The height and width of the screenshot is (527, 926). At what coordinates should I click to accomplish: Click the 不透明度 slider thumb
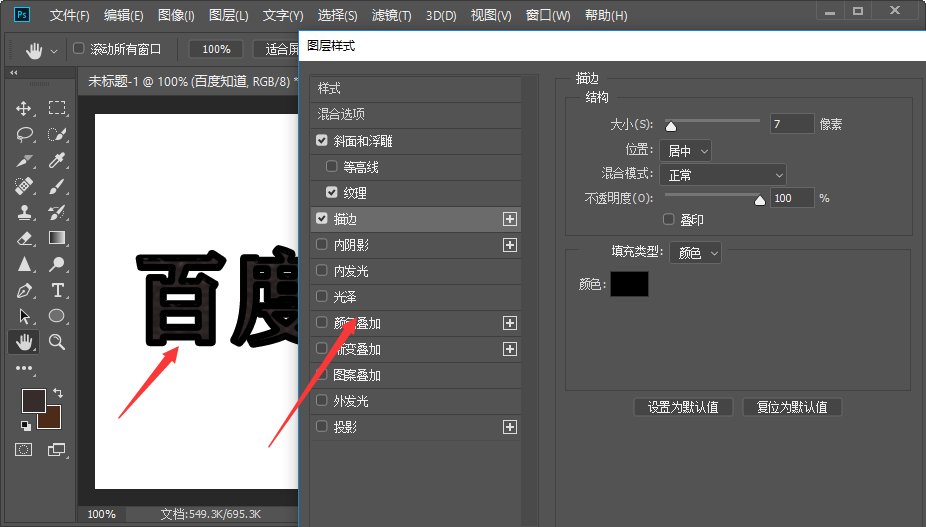click(x=760, y=200)
